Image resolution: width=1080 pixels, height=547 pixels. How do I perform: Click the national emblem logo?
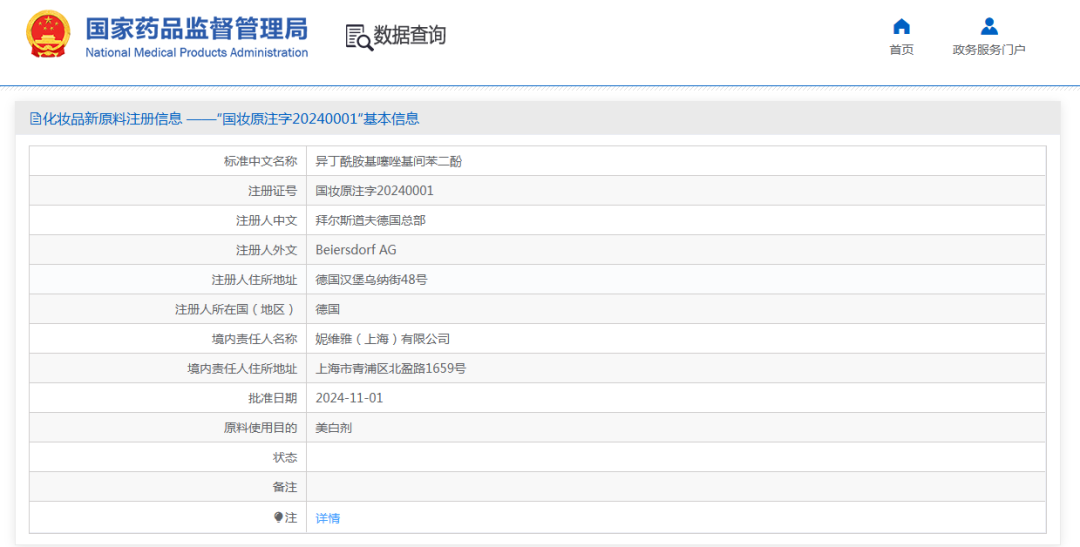(48, 36)
